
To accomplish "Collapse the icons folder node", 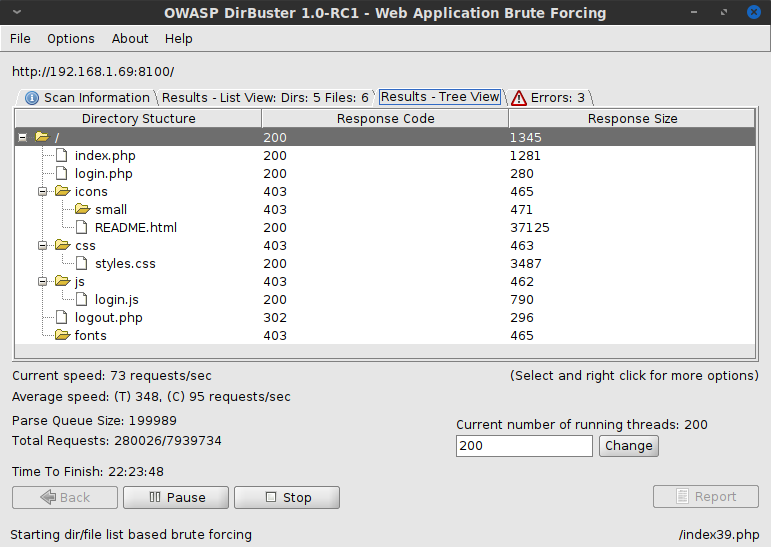I will tap(43, 192).
